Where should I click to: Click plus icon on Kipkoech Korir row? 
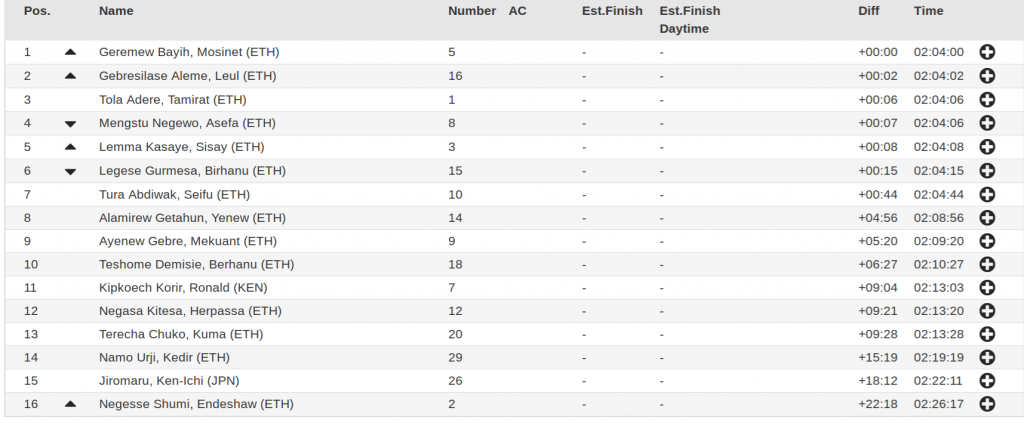click(x=987, y=288)
